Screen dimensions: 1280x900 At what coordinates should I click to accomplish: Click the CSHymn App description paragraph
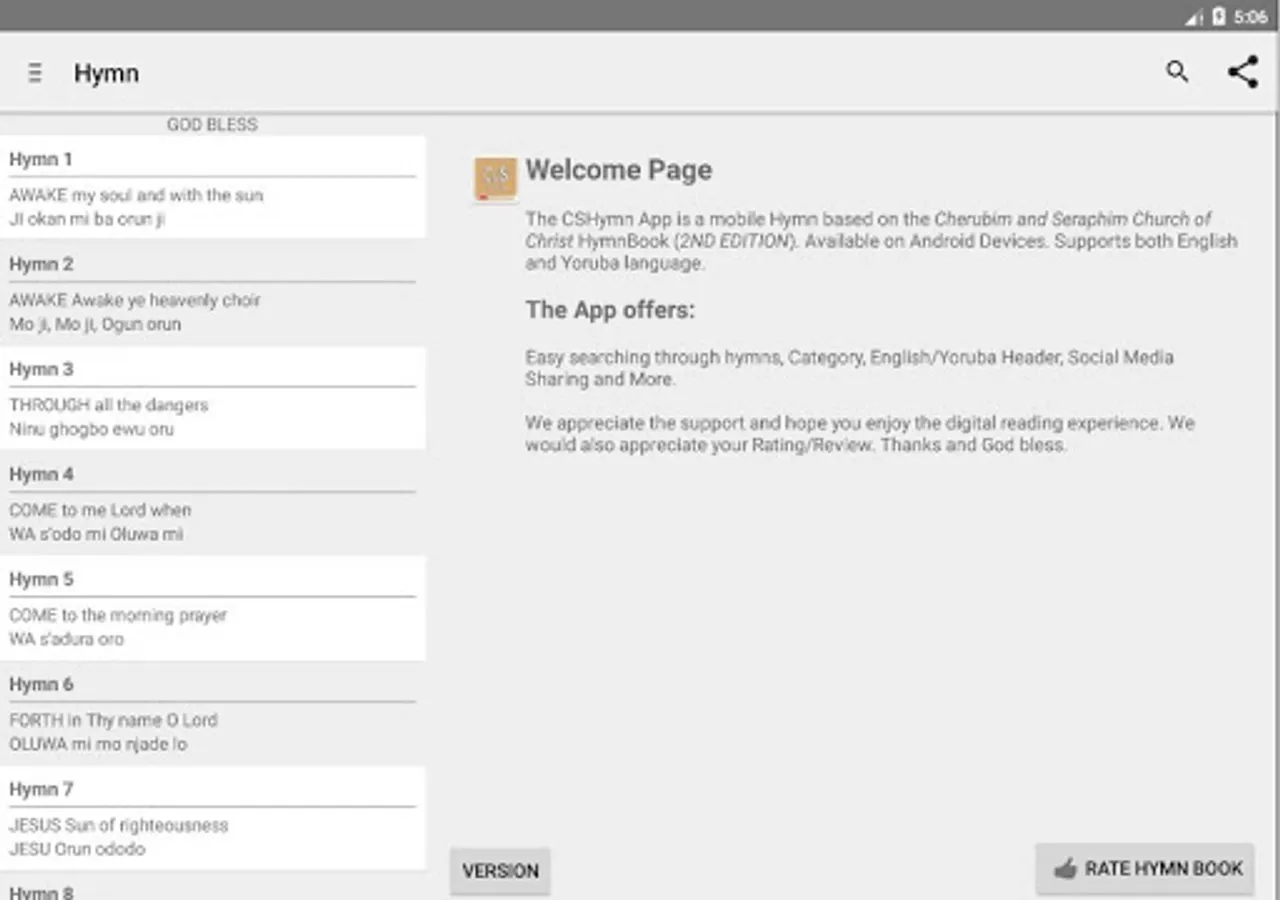point(881,241)
